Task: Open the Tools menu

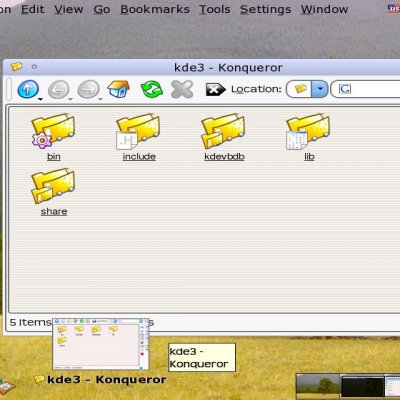Action: coord(215,9)
